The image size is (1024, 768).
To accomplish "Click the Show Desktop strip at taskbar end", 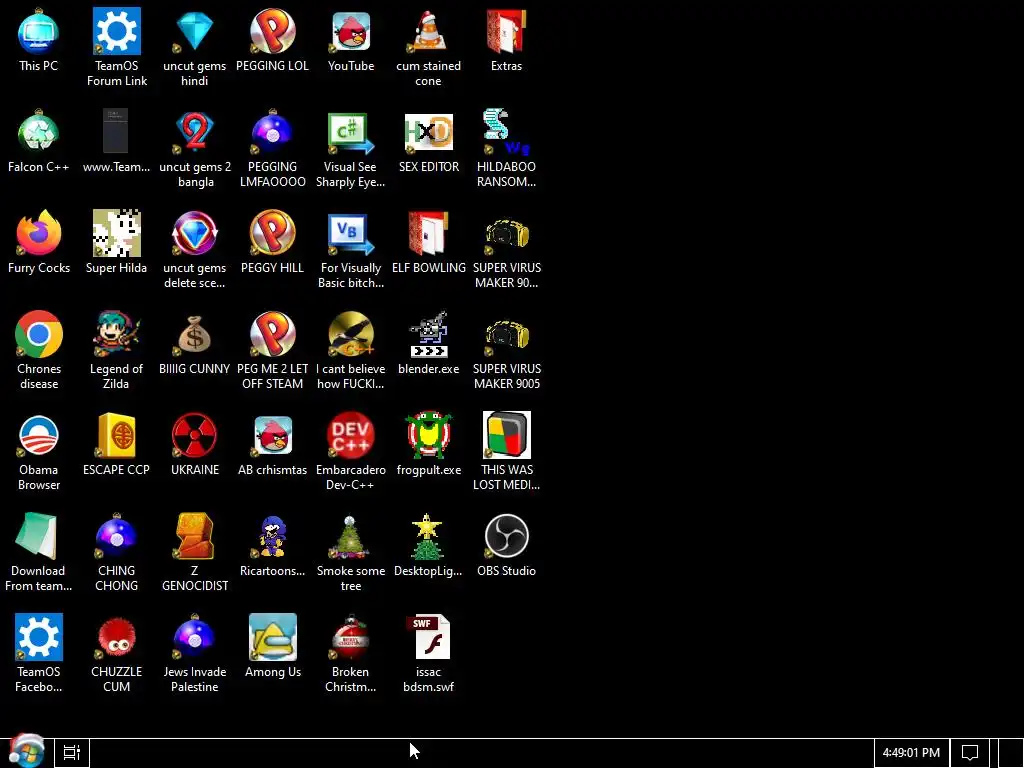I will pyautogui.click(x=1011, y=753).
